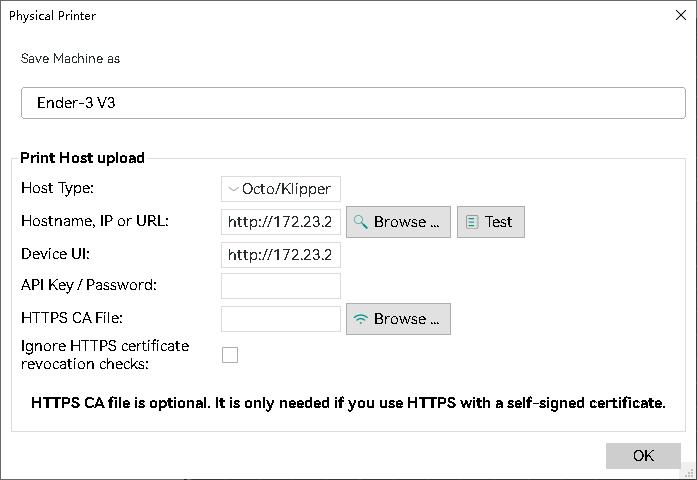Open the Octo/Klipper host type combo box
697x480 pixels.
click(281, 189)
